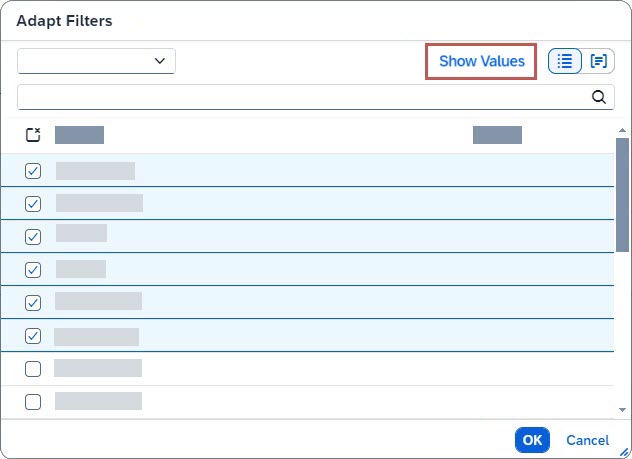Image resolution: width=632 pixels, height=459 pixels.
Task: Click deselect all icon in header
Action: pyautogui.click(x=33, y=135)
